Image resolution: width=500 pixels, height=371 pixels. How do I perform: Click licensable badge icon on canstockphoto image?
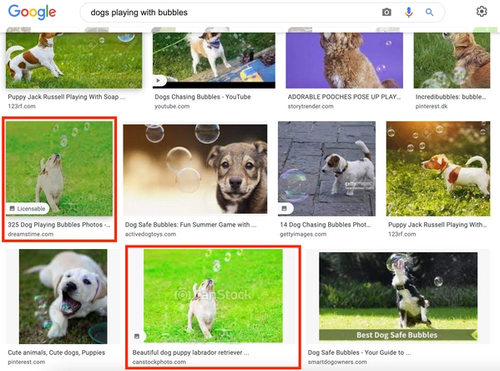pos(137,336)
